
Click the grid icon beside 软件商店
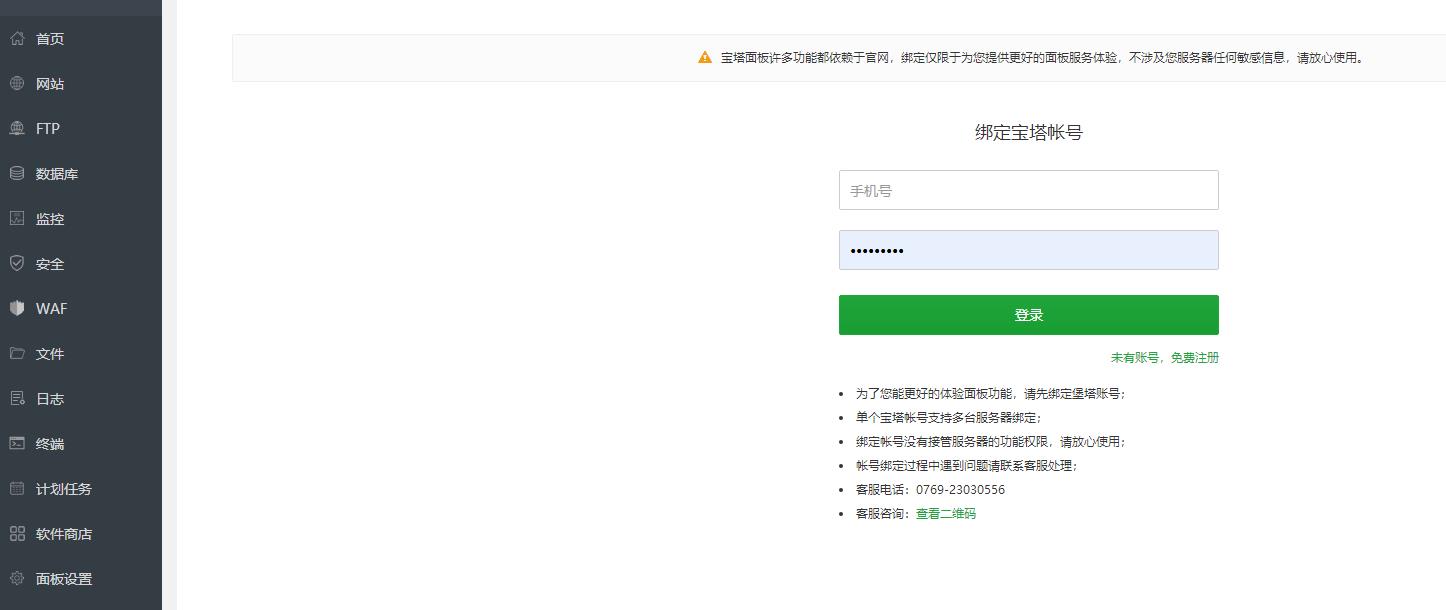click(17, 534)
